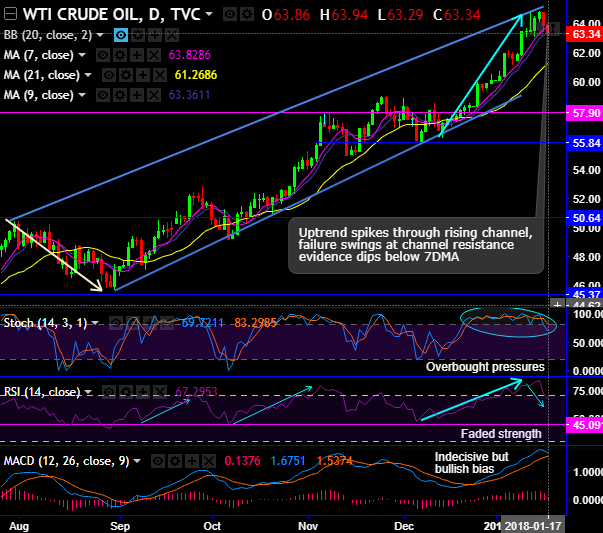Image resolution: width=603 pixels, height=533 pixels.
Task: Click the blue 50.64 price level label
Action: coord(585,218)
